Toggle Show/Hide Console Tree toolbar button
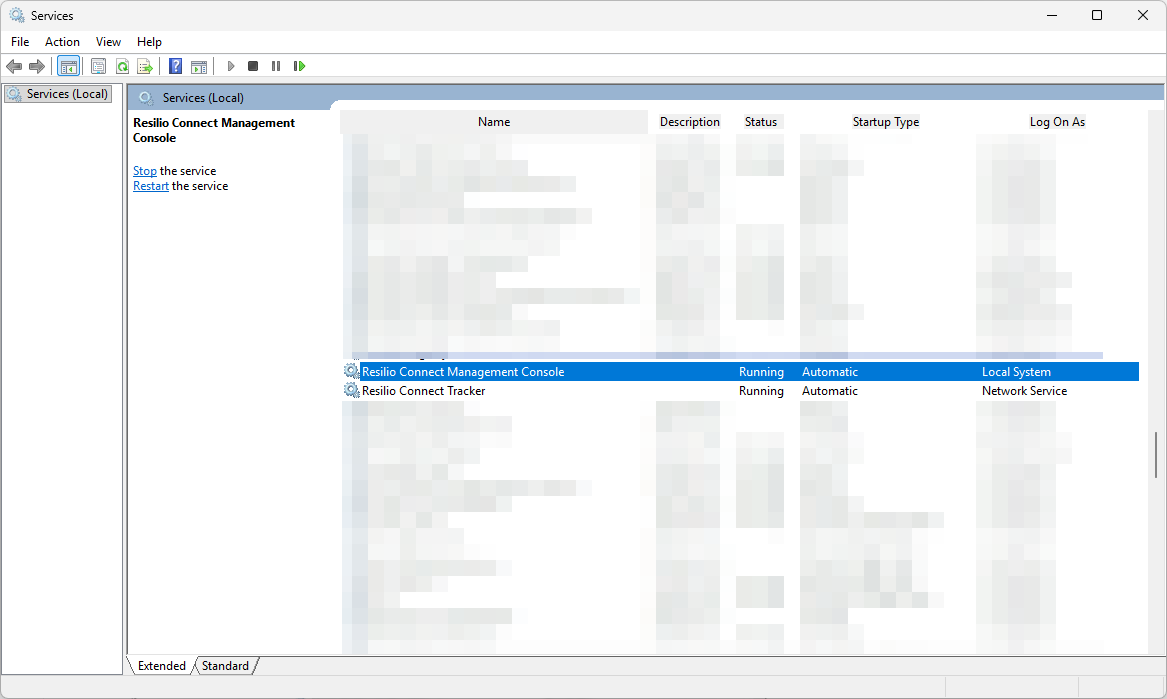The height and width of the screenshot is (699, 1167). [x=69, y=66]
